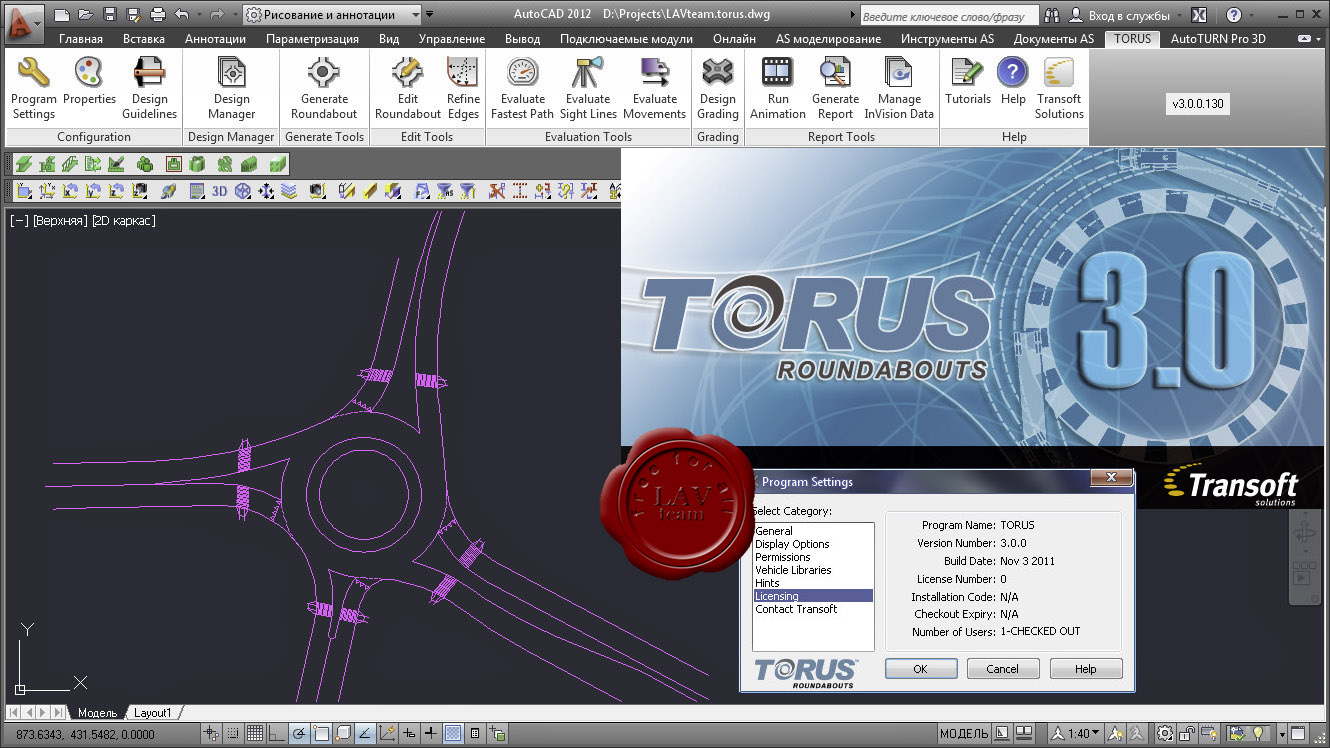Open the [2D каркас] visual style menu
The image size is (1330, 748).
click(124, 221)
